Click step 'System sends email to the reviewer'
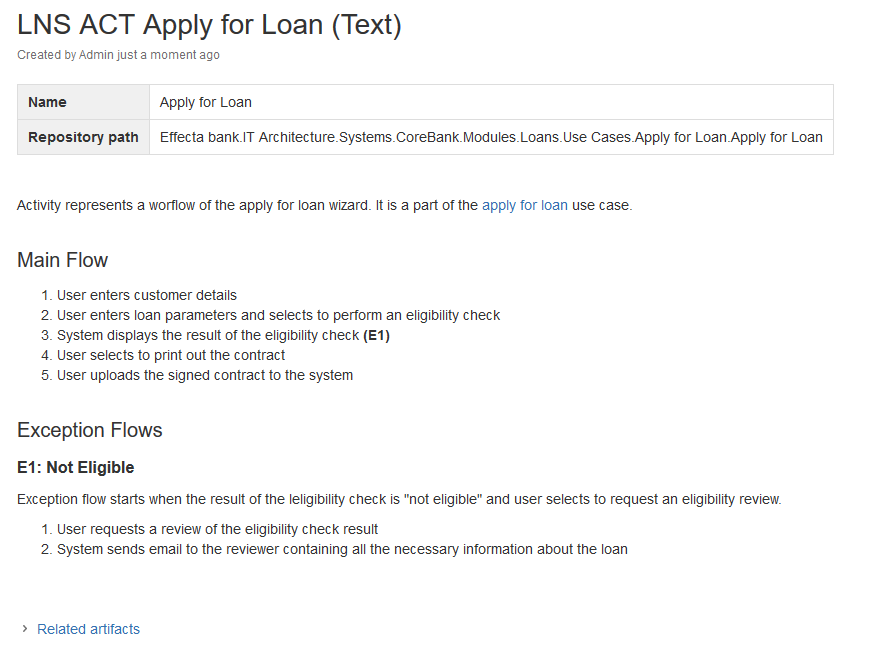870x648 pixels. 342,549
